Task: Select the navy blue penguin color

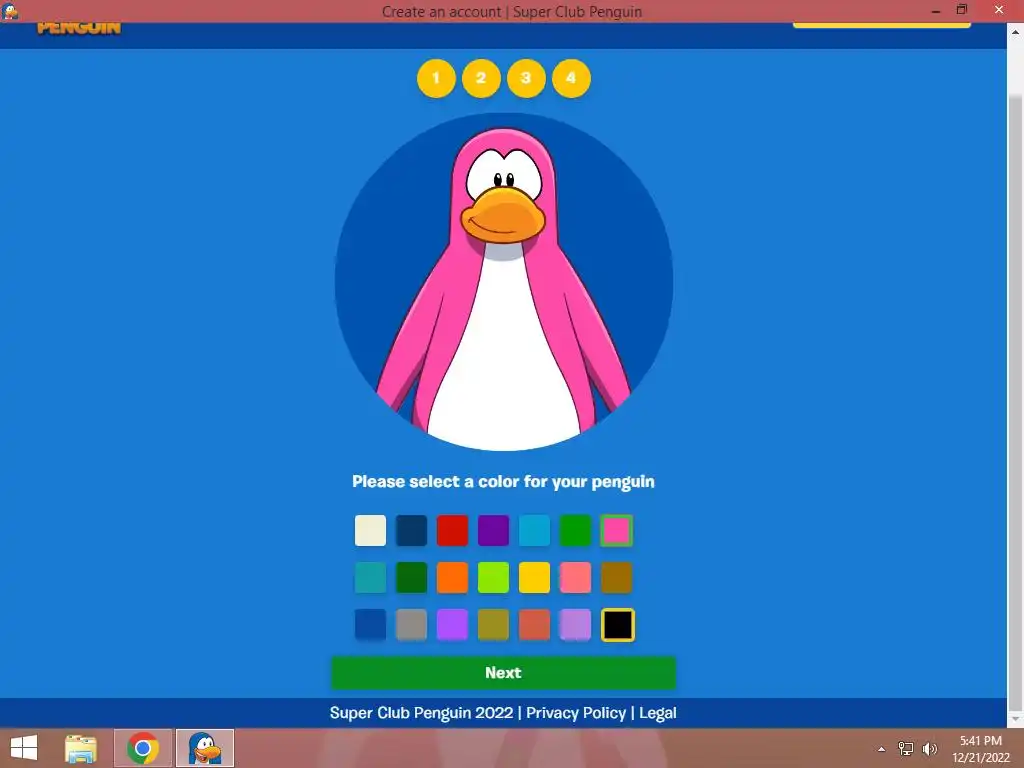Action: point(411,530)
